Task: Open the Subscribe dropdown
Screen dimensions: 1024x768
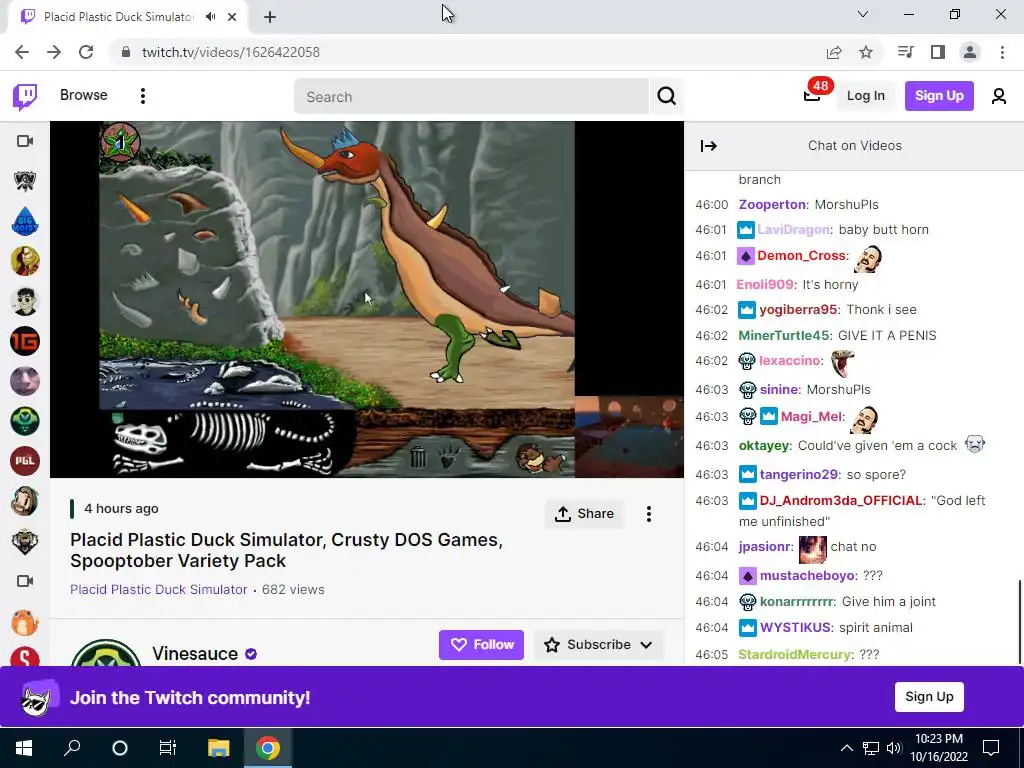Action: 599,645
